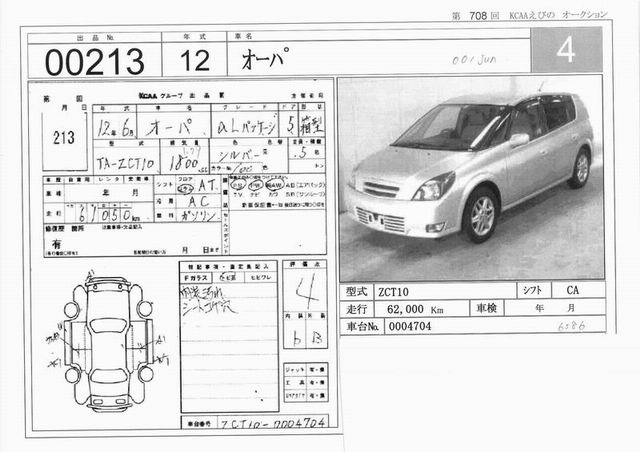Viewport: 640px width, 452px height.
Task: Click the large printed car name オーパ
Action: pyautogui.click(x=266, y=58)
